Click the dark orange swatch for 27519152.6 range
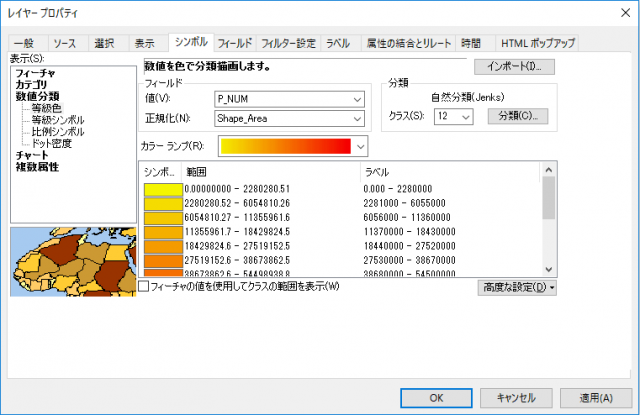640x415 pixels. [163, 261]
